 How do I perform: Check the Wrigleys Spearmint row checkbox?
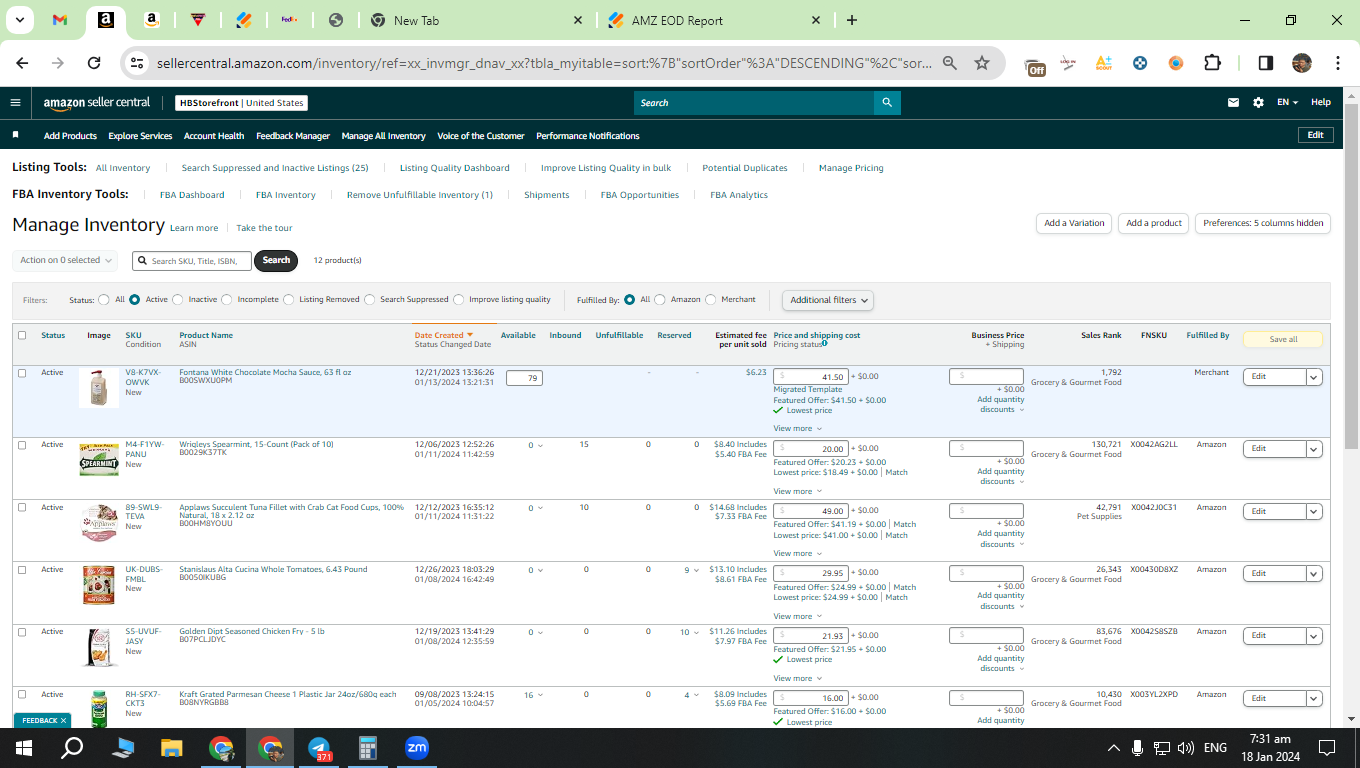point(22,445)
